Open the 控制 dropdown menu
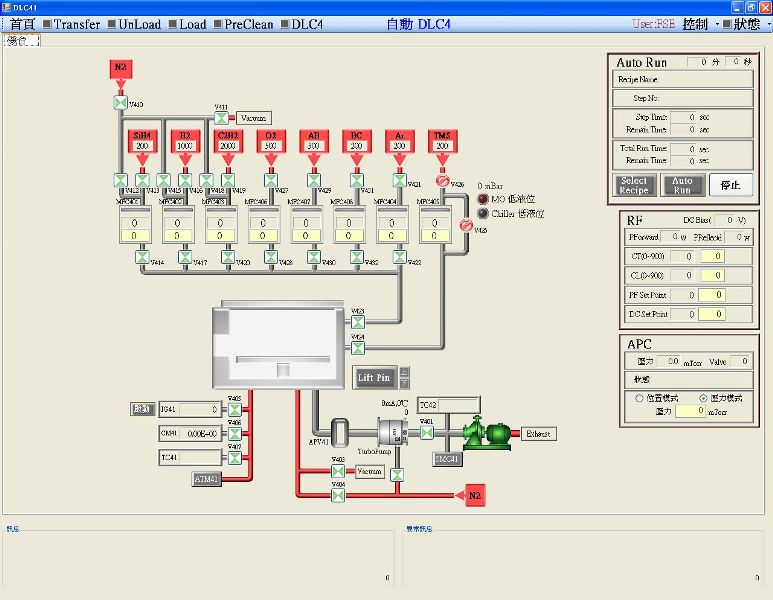Screen dimensions: 773x600 (700, 24)
